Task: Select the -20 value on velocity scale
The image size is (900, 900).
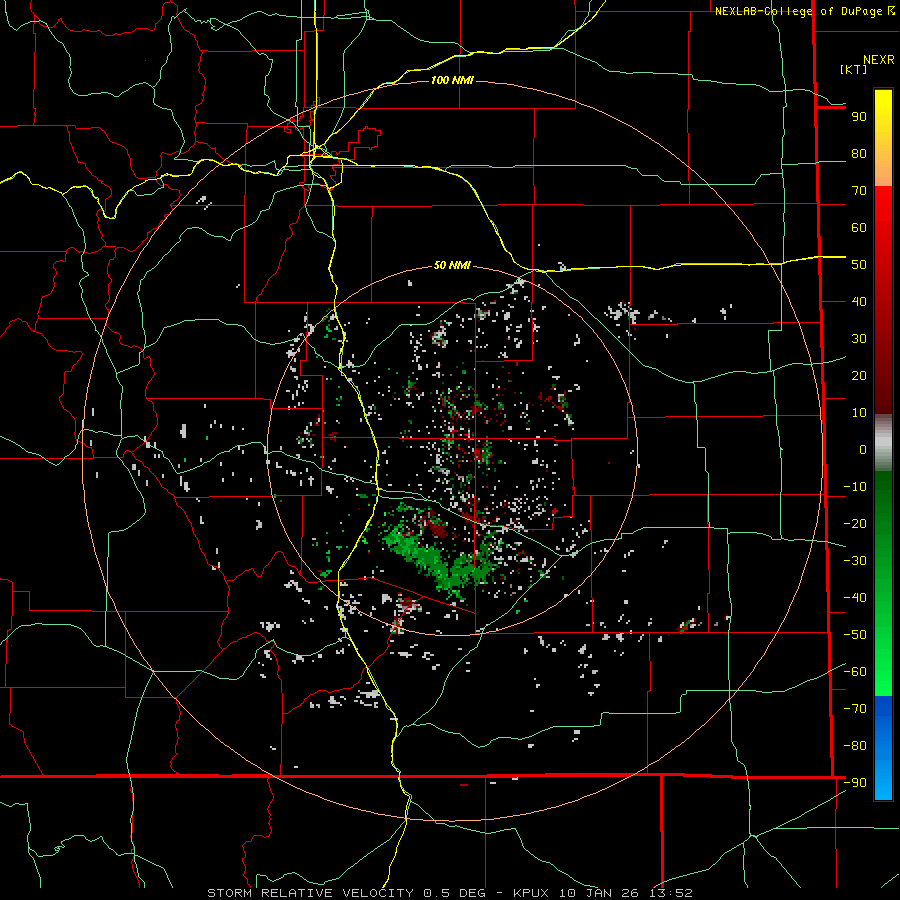Action: point(855,524)
